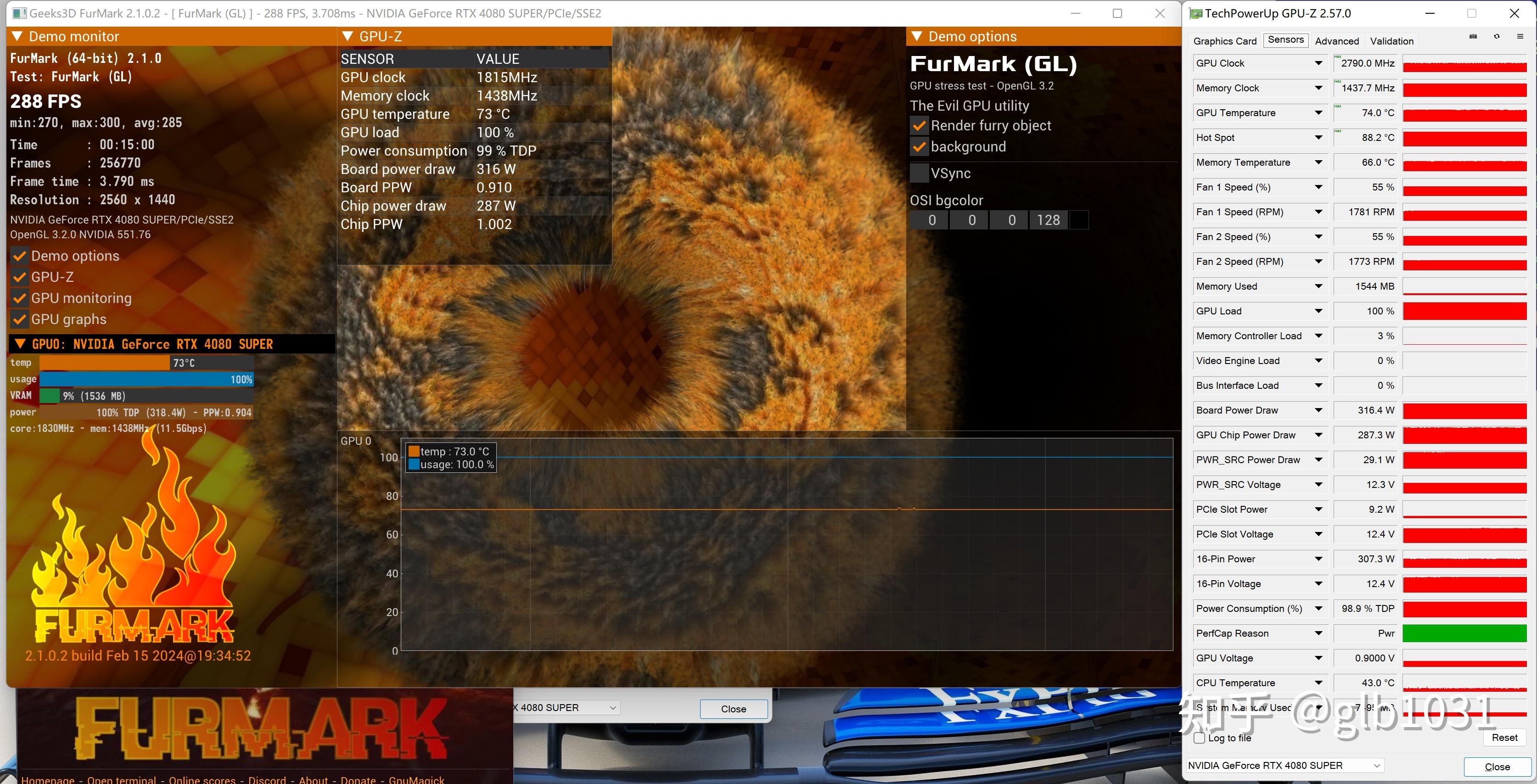Click the Sensors tab in GPU-Z
The height and width of the screenshot is (784, 1537).
point(1284,40)
